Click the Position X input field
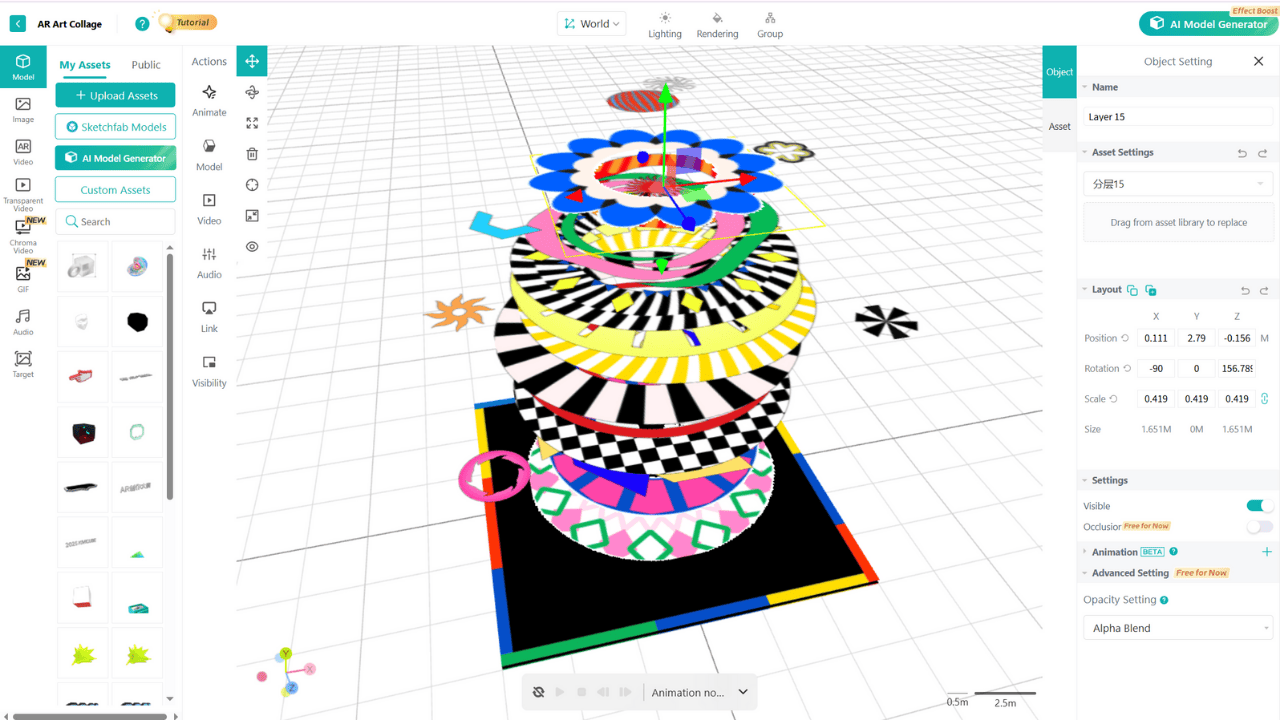 [1155, 338]
